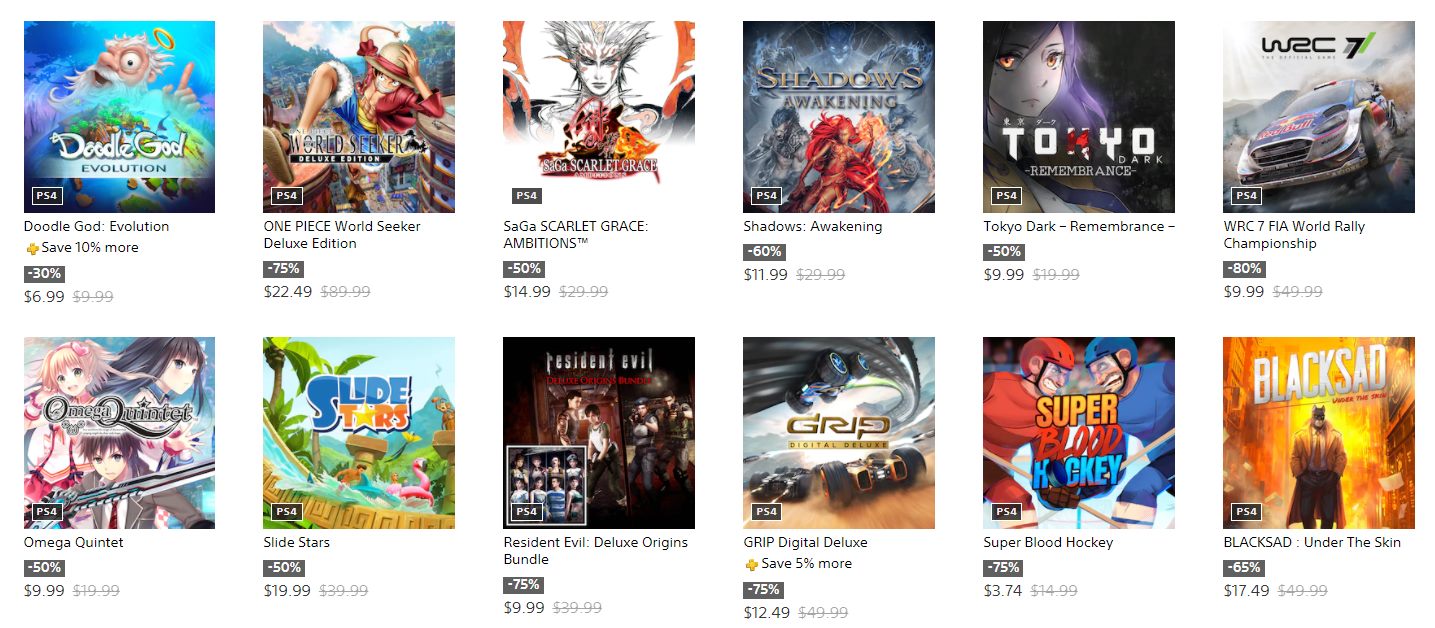Click the PS4 badge on Omega Quintet cover
The height and width of the screenshot is (628, 1435).
(x=46, y=511)
